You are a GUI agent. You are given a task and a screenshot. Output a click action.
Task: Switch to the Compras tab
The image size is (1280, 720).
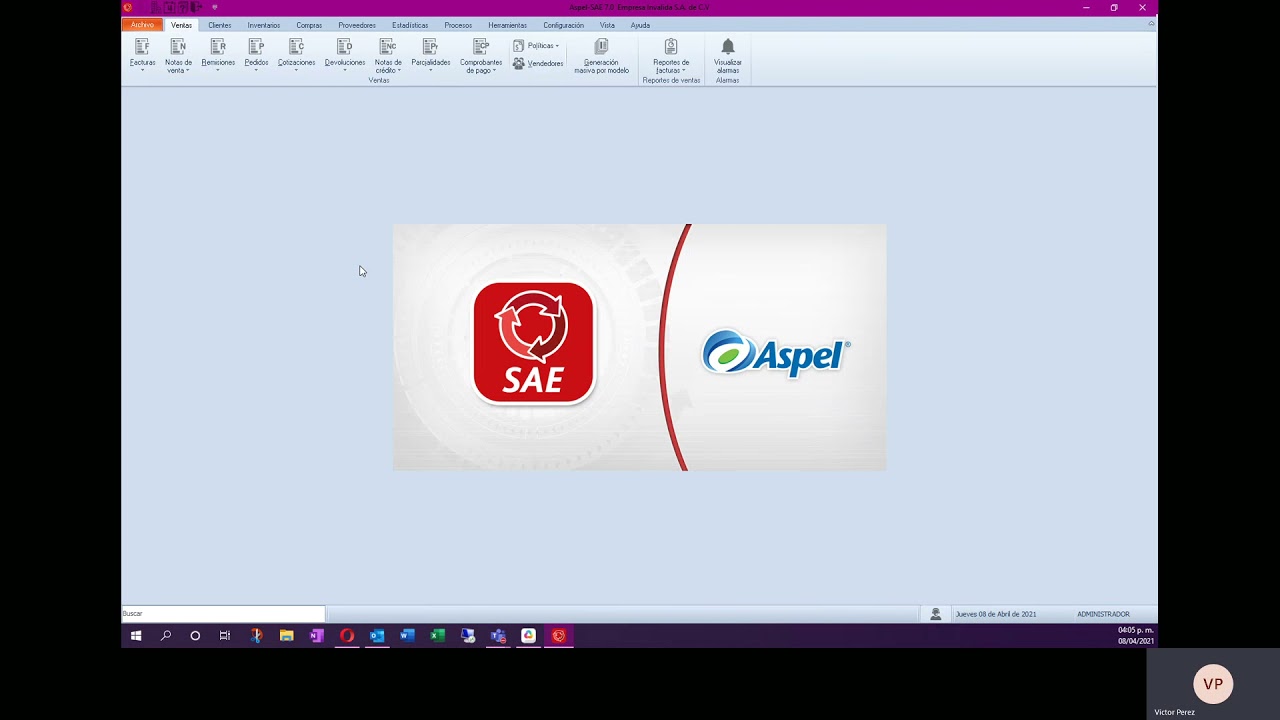pos(309,25)
